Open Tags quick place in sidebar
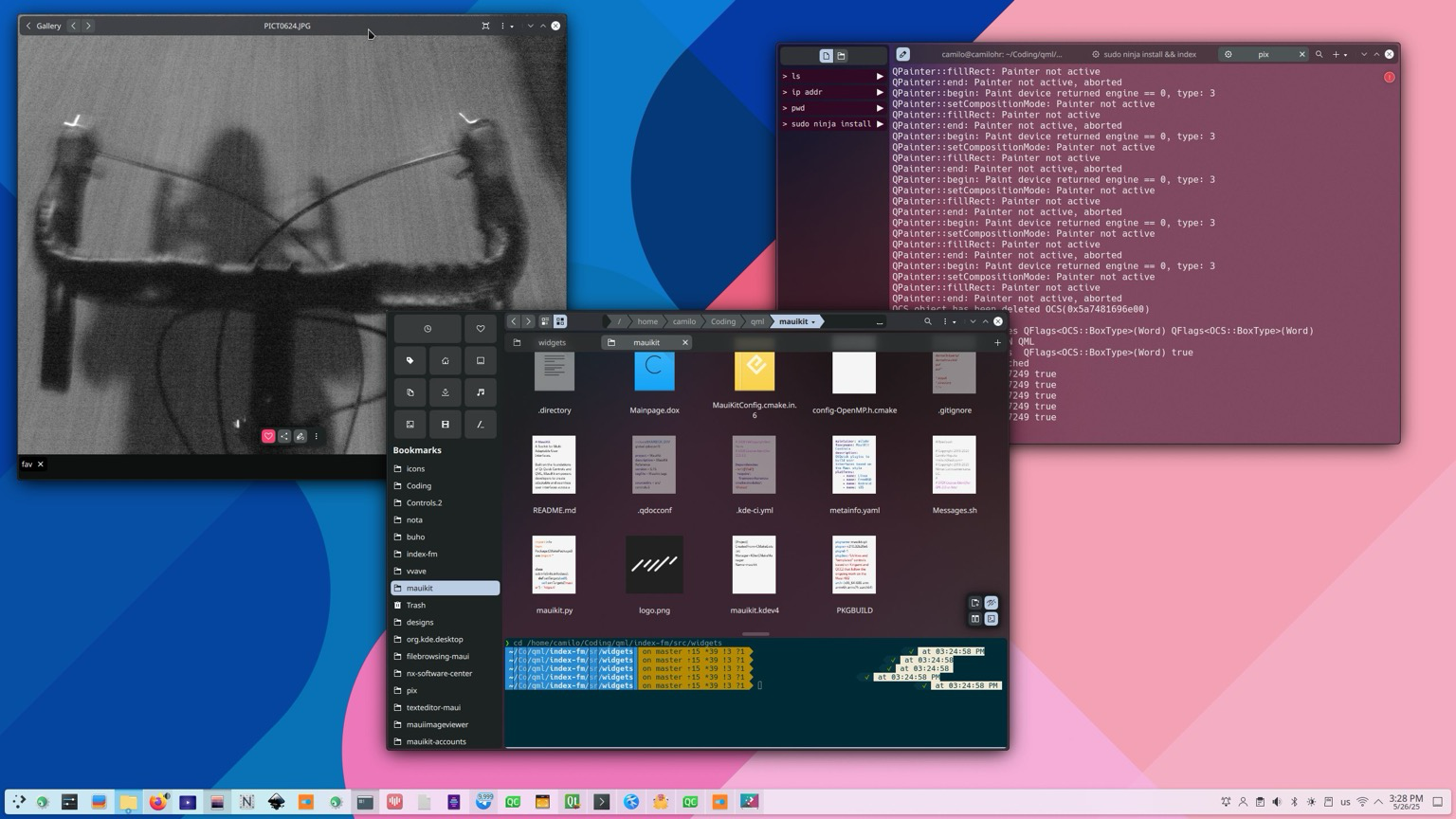 point(410,361)
